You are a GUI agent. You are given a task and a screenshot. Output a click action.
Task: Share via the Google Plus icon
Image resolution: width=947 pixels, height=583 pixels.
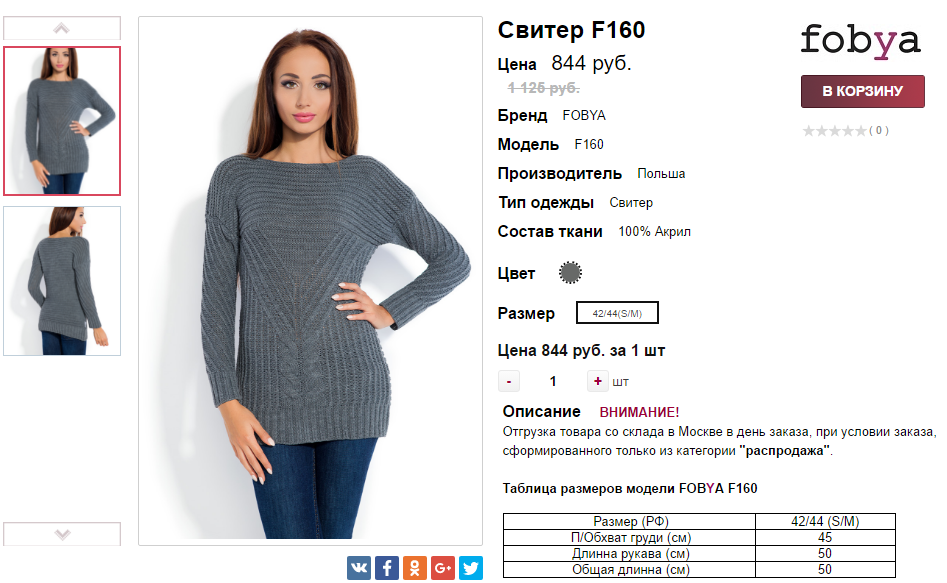coord(443,568)
